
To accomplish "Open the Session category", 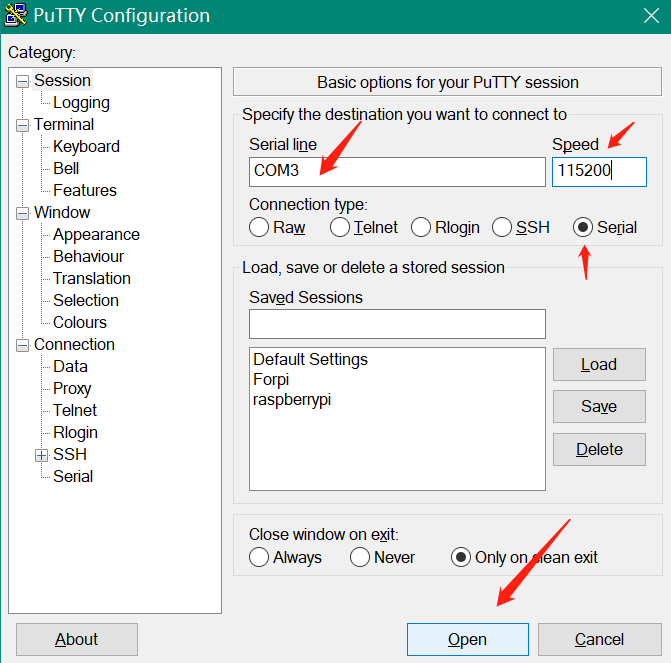I will pyautogui.click(x=62, y=80).
